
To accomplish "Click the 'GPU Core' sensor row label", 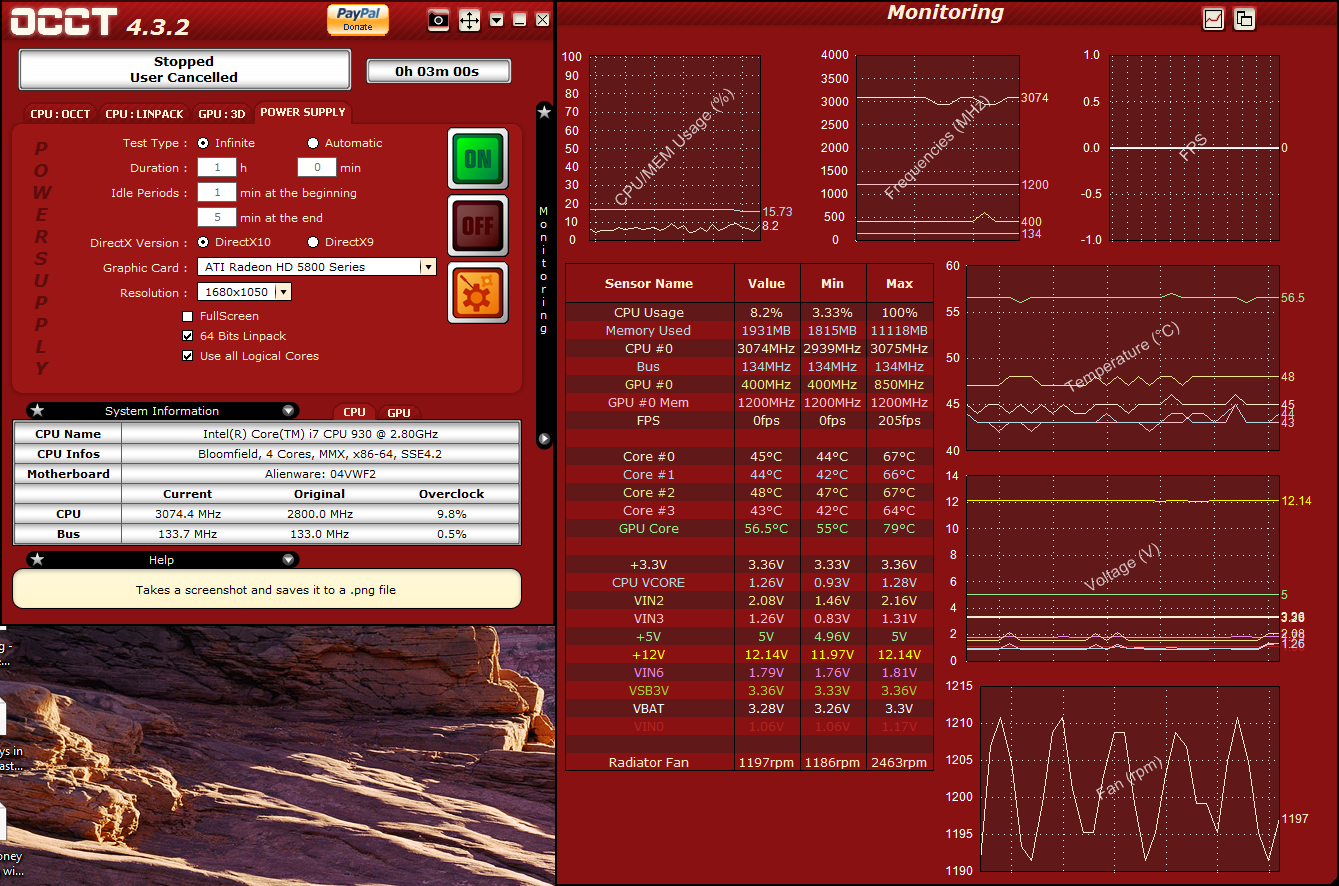I will 649,528.
